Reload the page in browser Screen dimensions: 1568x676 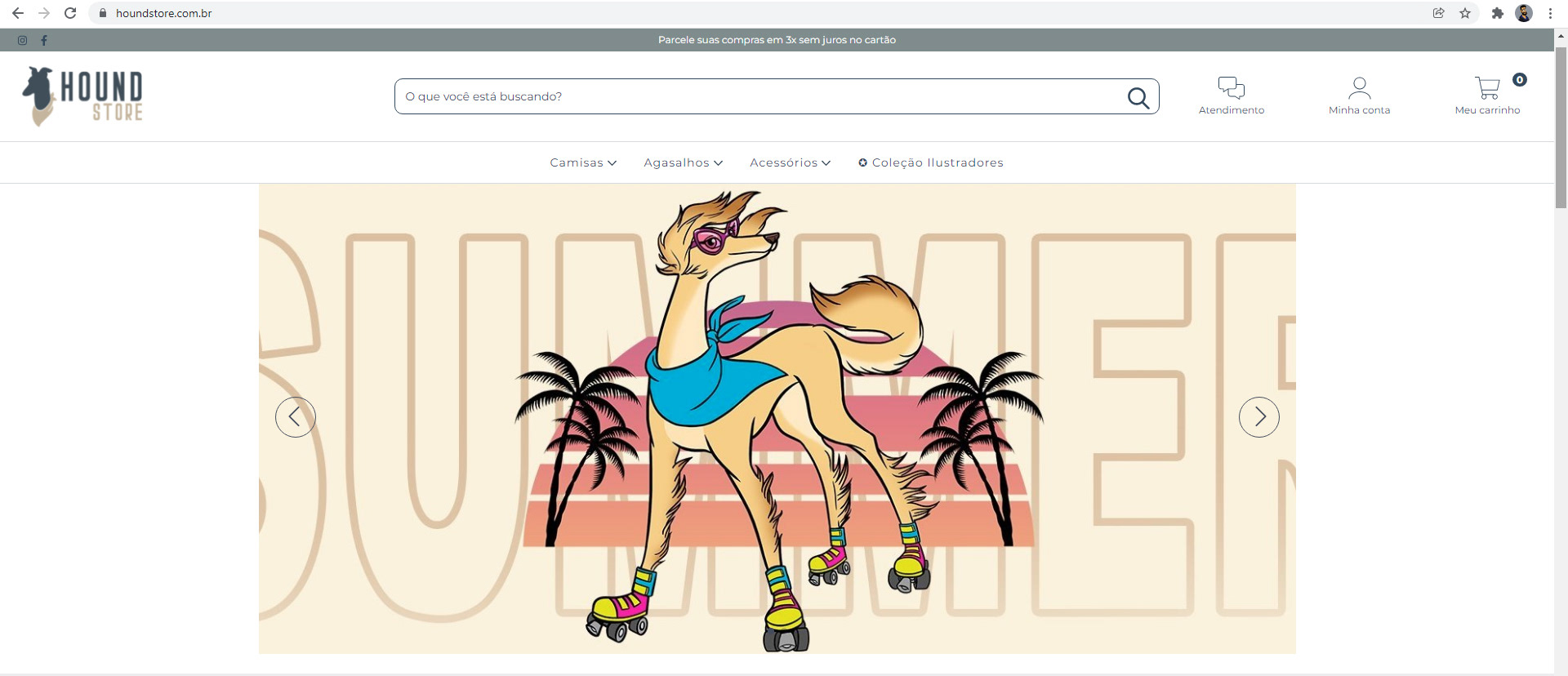(x=70, y=13)
